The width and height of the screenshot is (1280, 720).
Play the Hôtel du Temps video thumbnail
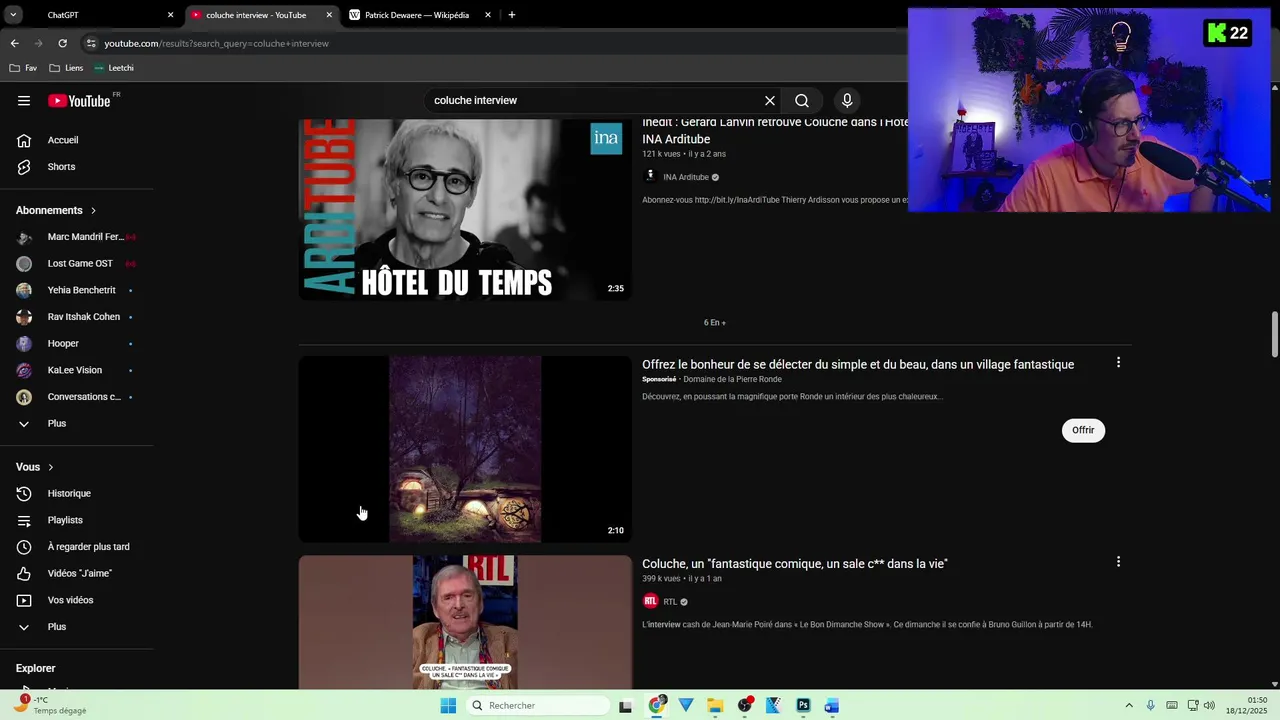coord(465,209)
